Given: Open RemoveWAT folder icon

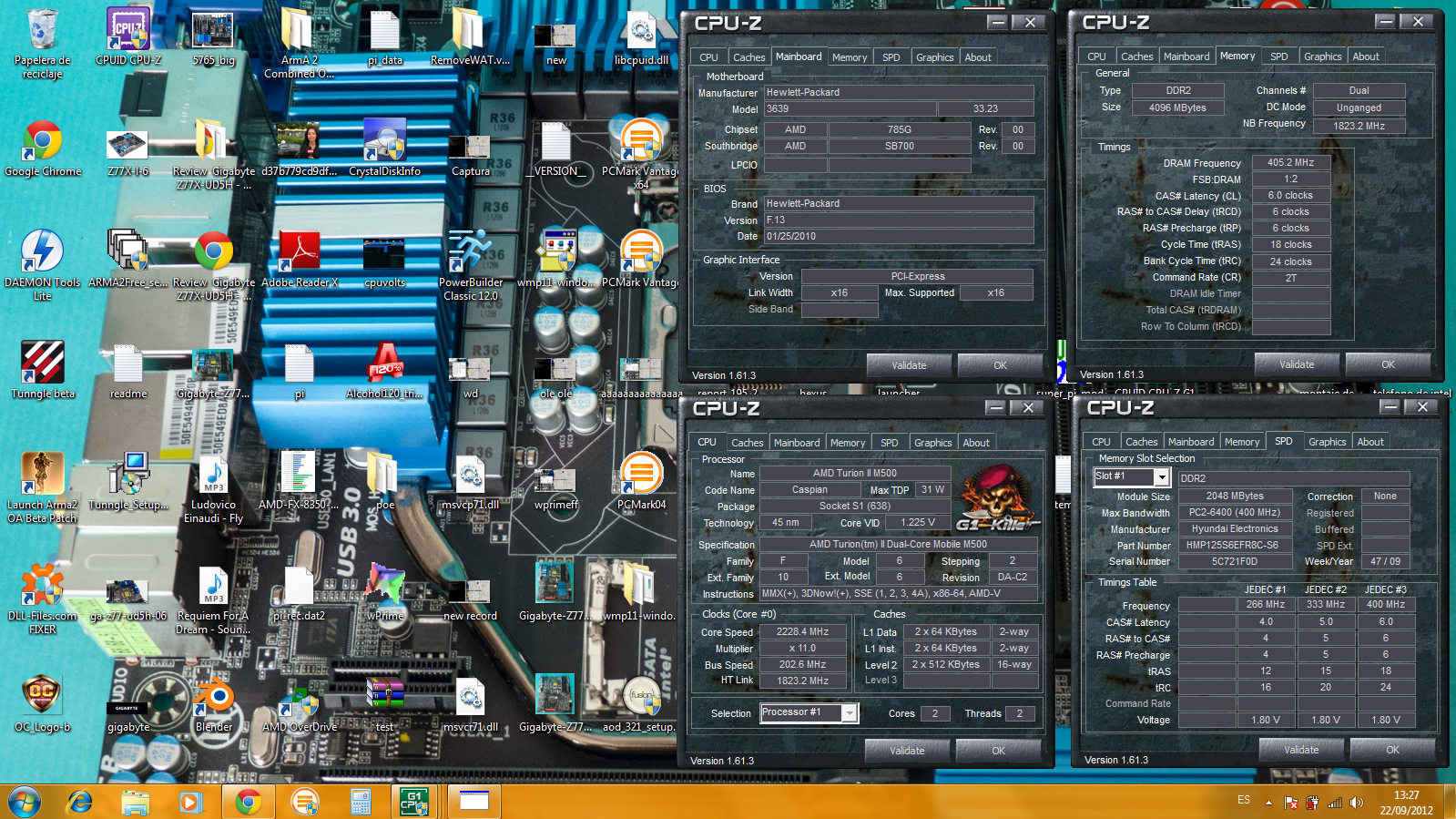Looking at the screenshot, I should coord(470,38).
